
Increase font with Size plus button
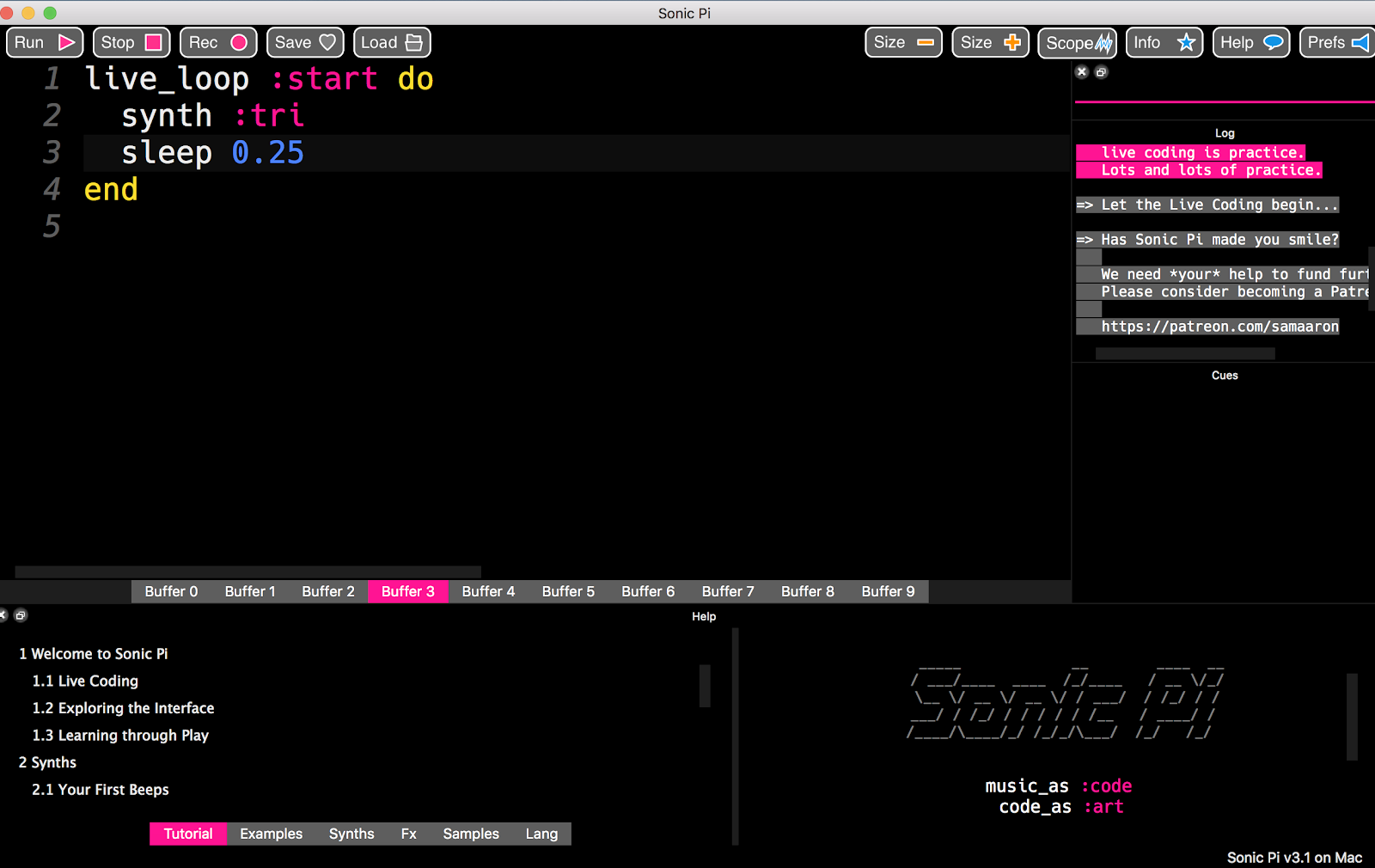pyautogui.click(x=990, y=42)
